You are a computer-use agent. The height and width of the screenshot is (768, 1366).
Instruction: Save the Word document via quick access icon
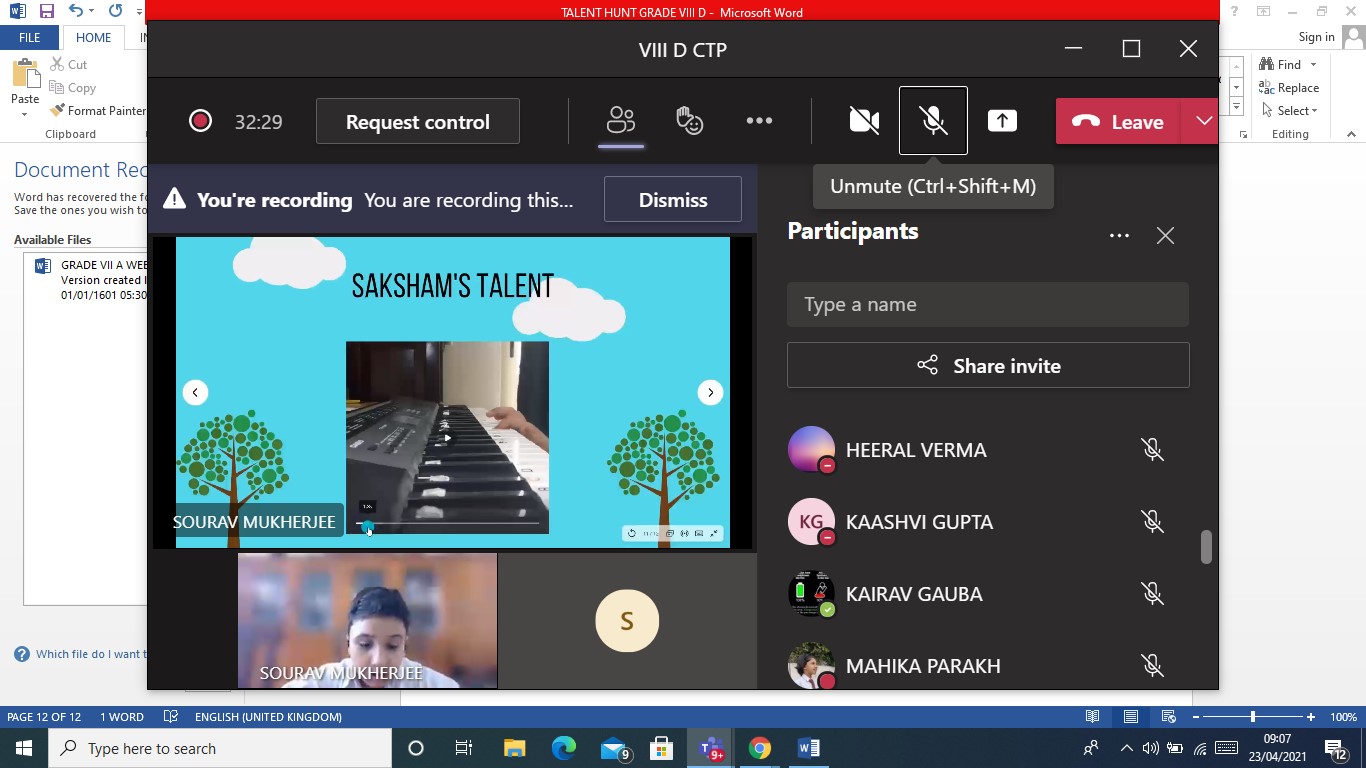46,11
